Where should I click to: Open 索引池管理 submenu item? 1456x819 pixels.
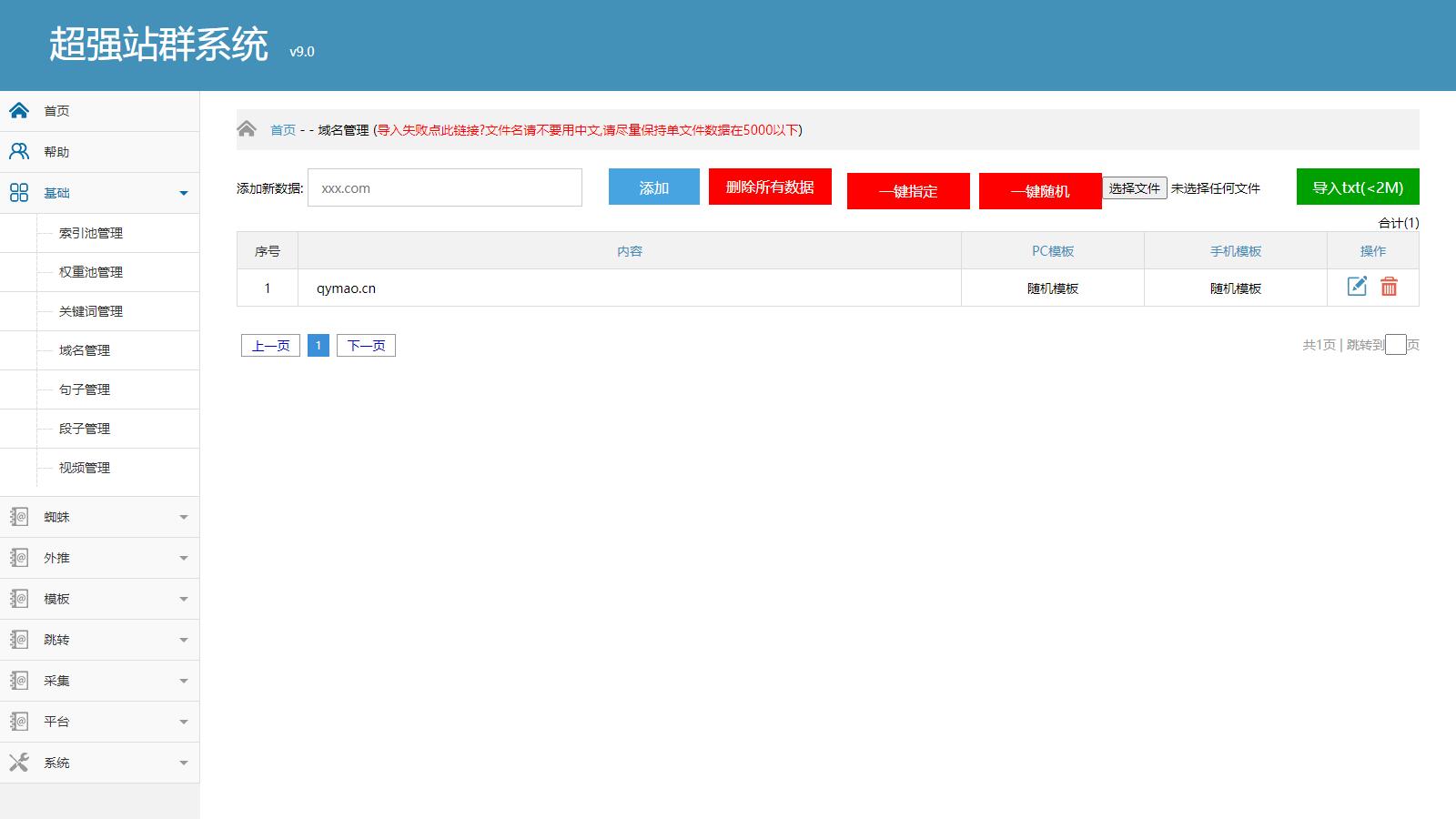coord(91,233)
